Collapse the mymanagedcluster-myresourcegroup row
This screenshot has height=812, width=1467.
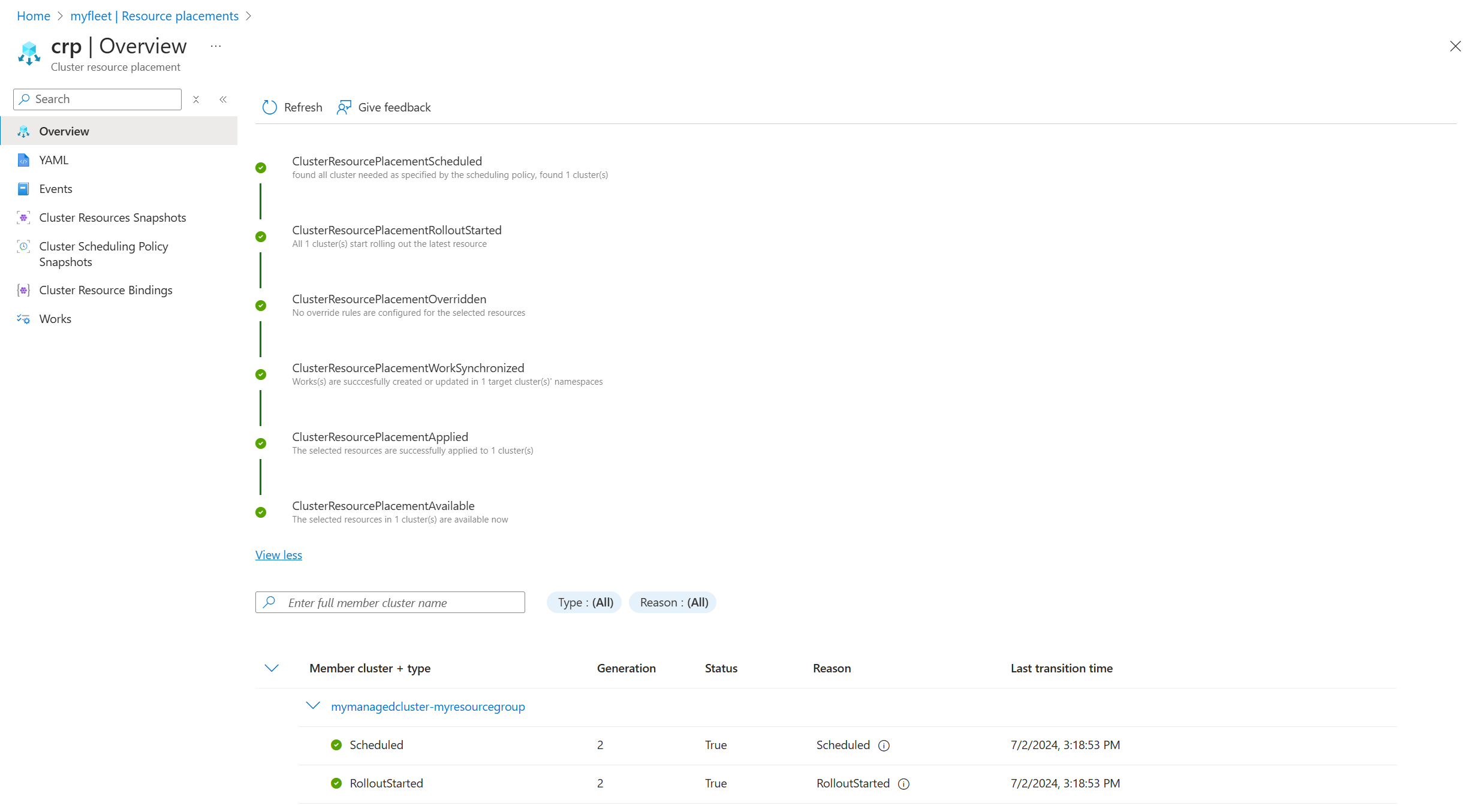pos(313,706)
